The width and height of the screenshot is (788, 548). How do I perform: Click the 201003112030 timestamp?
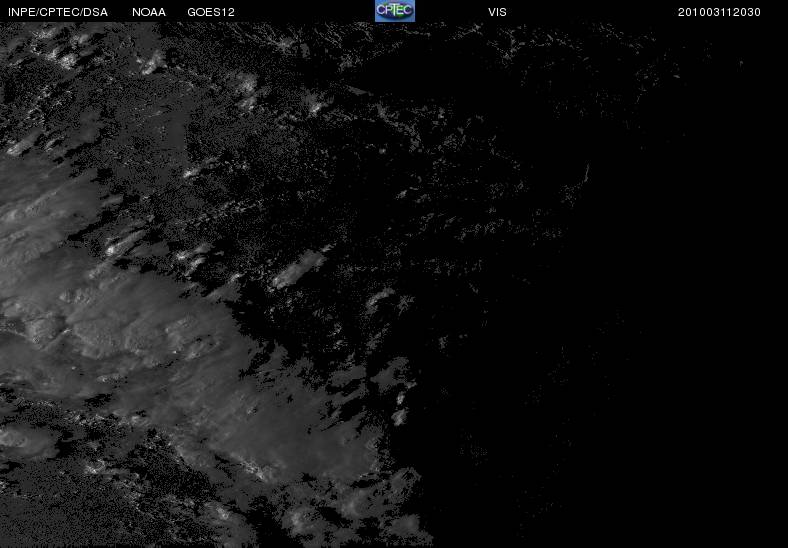pos(719,12)
